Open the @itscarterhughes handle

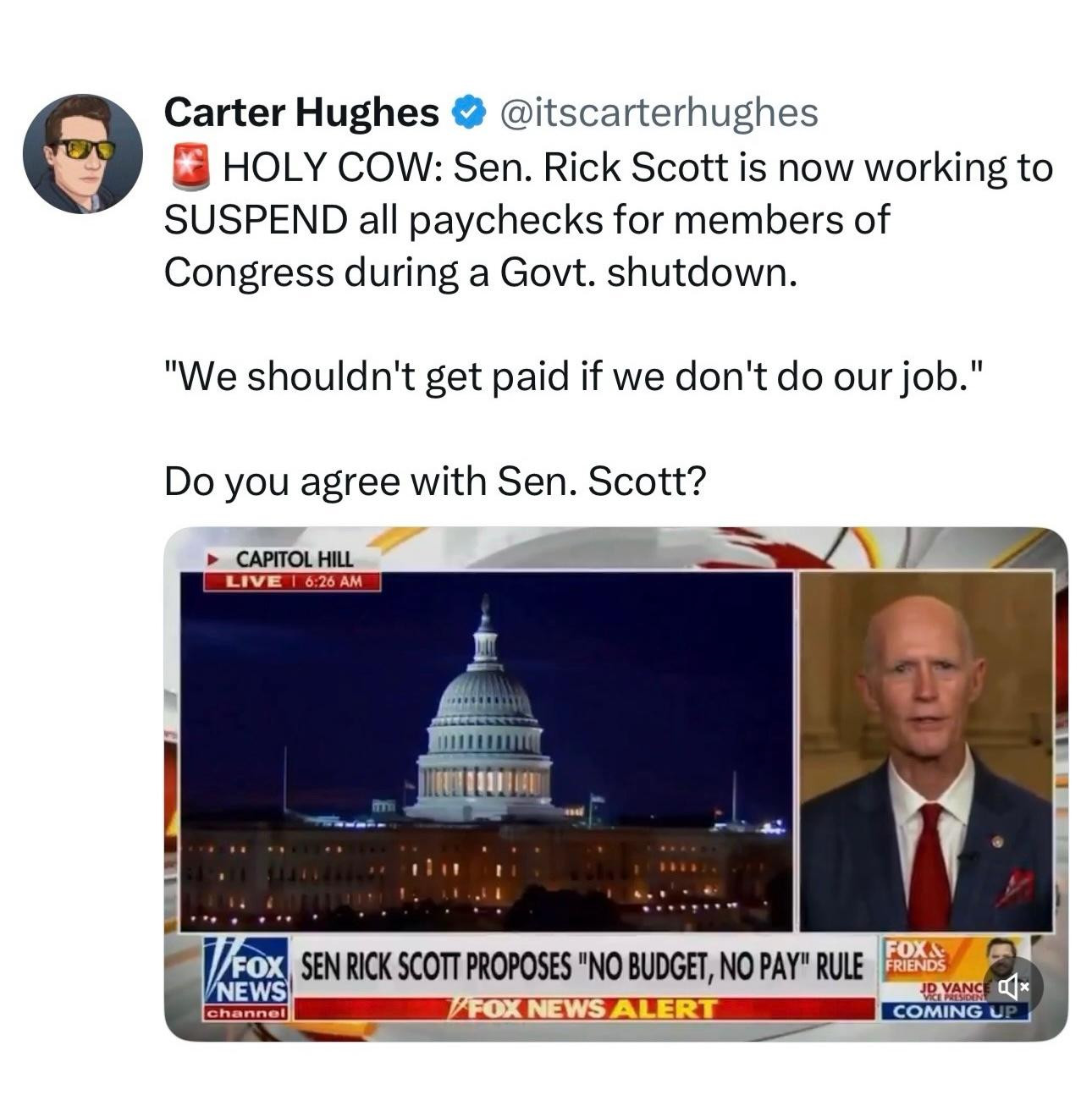(660, 112)
